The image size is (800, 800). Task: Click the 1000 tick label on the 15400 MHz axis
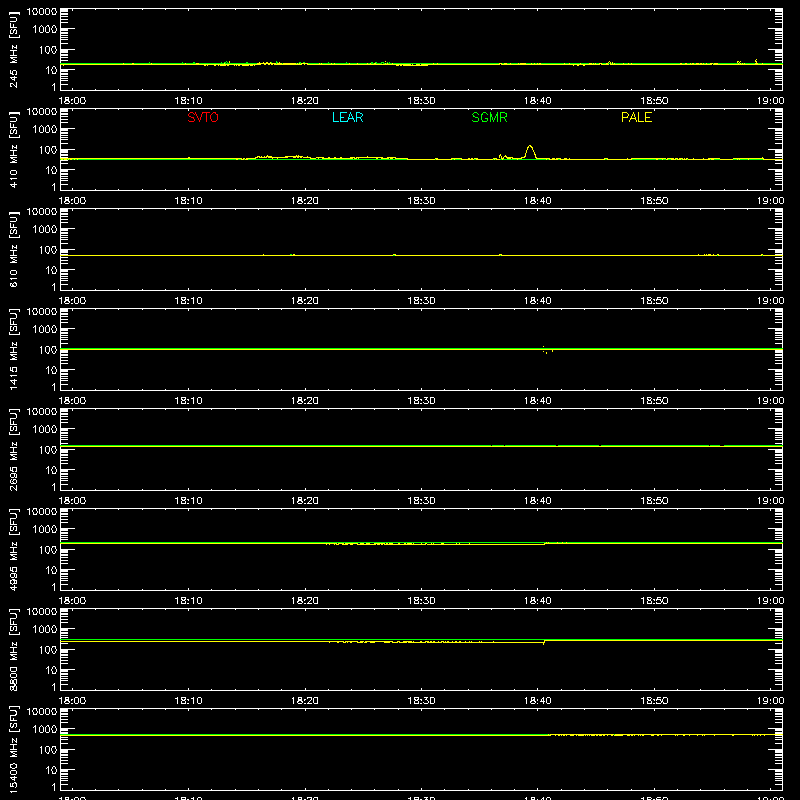45,729
